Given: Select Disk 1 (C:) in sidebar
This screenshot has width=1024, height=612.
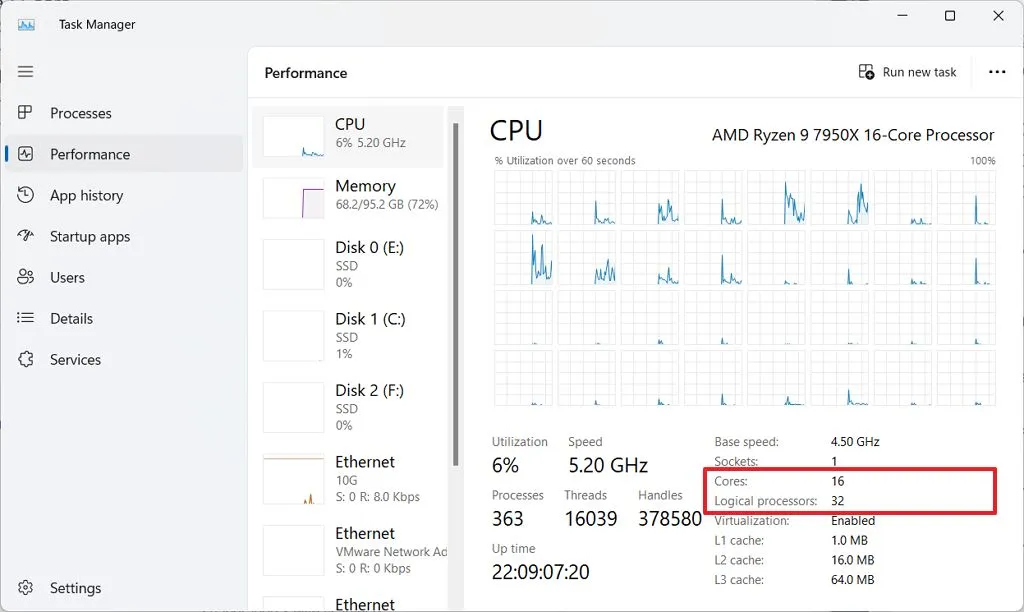Looking at the screenshot, I should (350, 335).
